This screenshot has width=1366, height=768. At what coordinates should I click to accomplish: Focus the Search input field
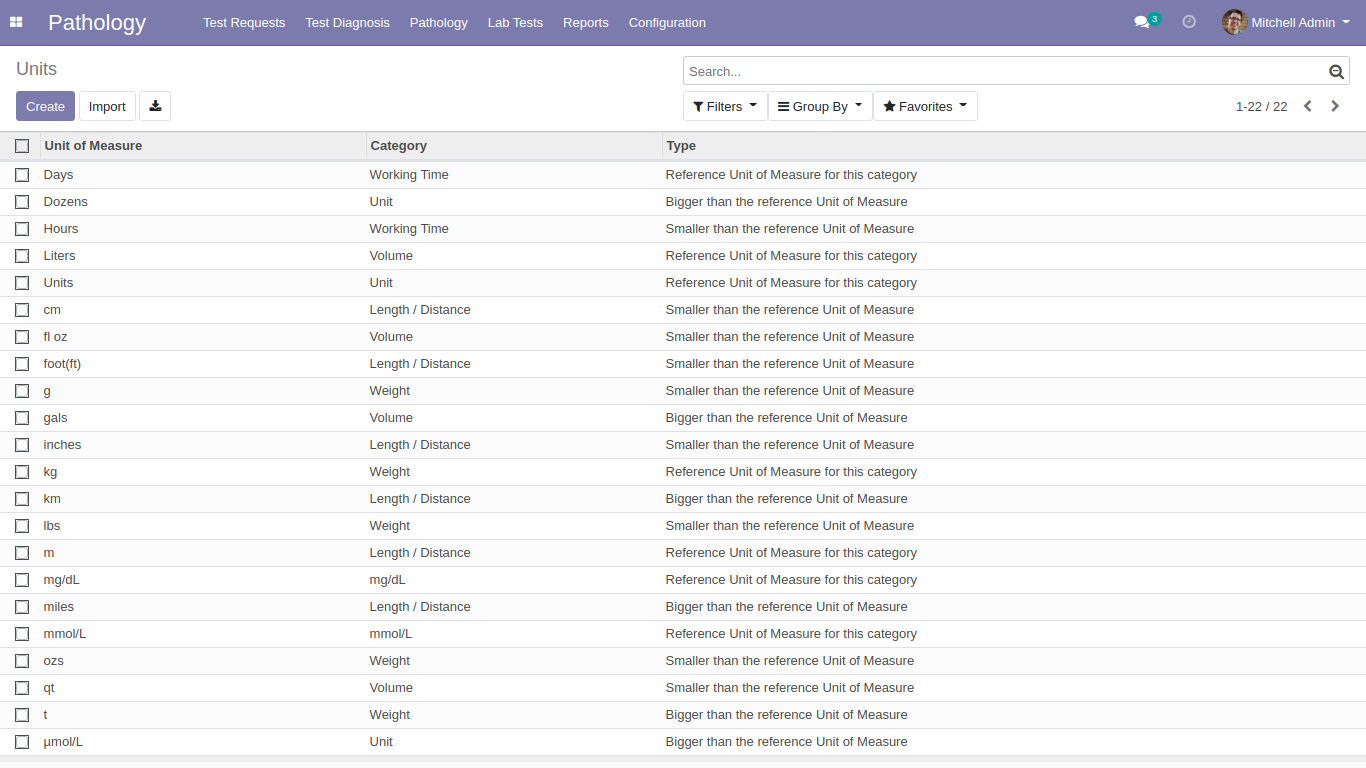(x=1000, y=71)
